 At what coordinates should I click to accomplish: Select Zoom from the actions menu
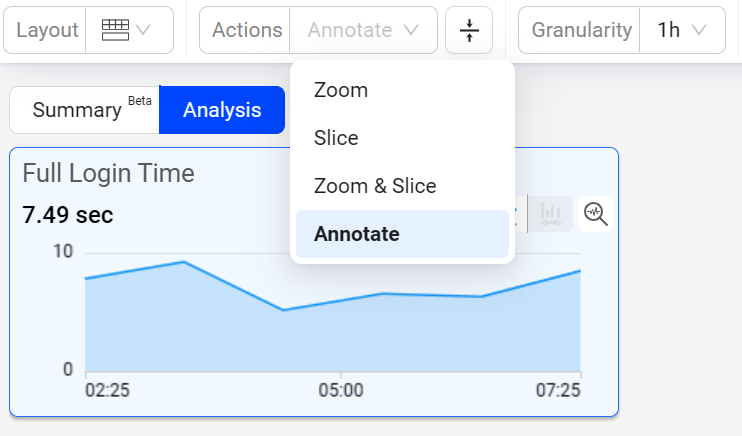pos(341,90)
